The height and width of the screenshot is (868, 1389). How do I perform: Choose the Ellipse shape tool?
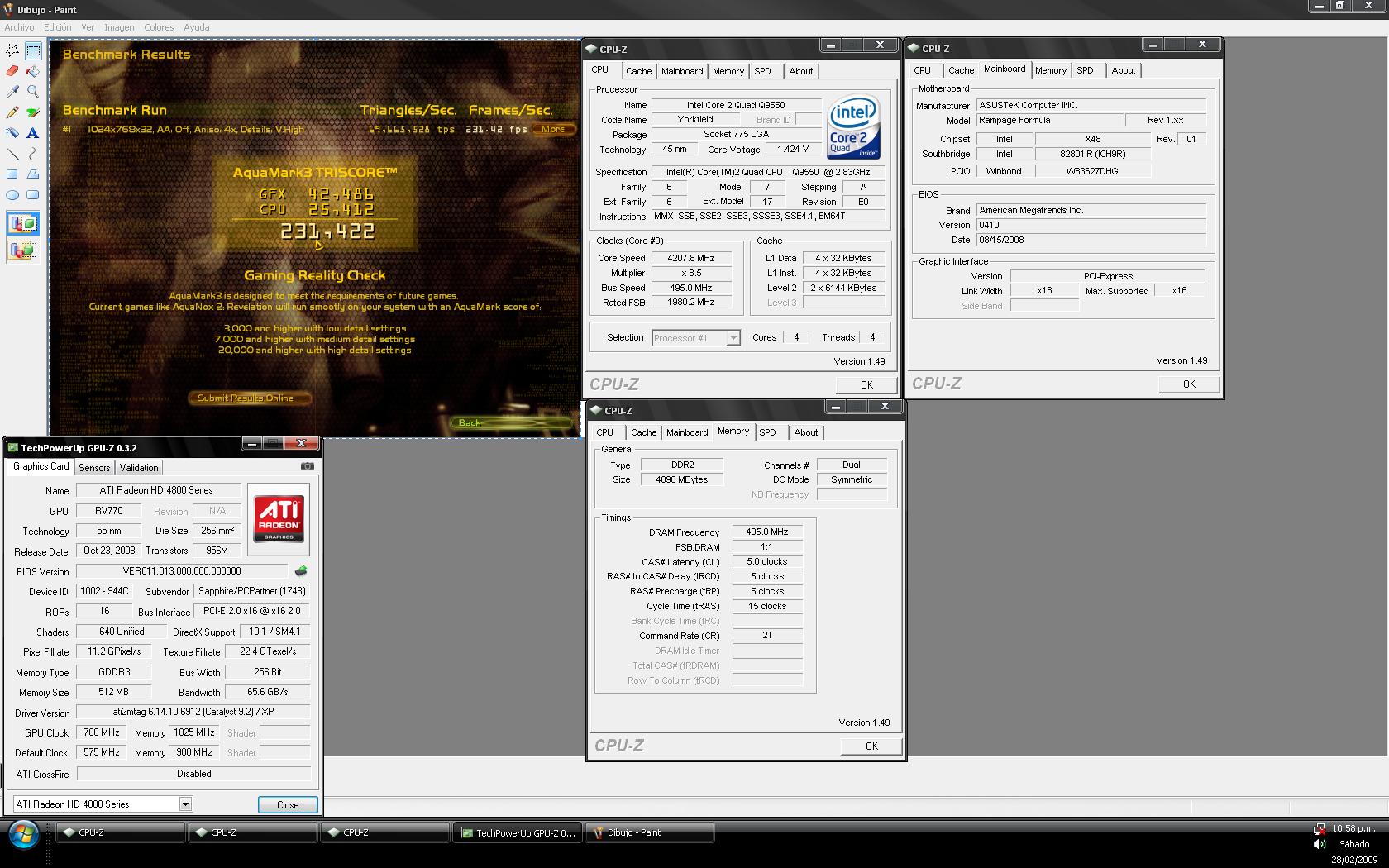12,195
